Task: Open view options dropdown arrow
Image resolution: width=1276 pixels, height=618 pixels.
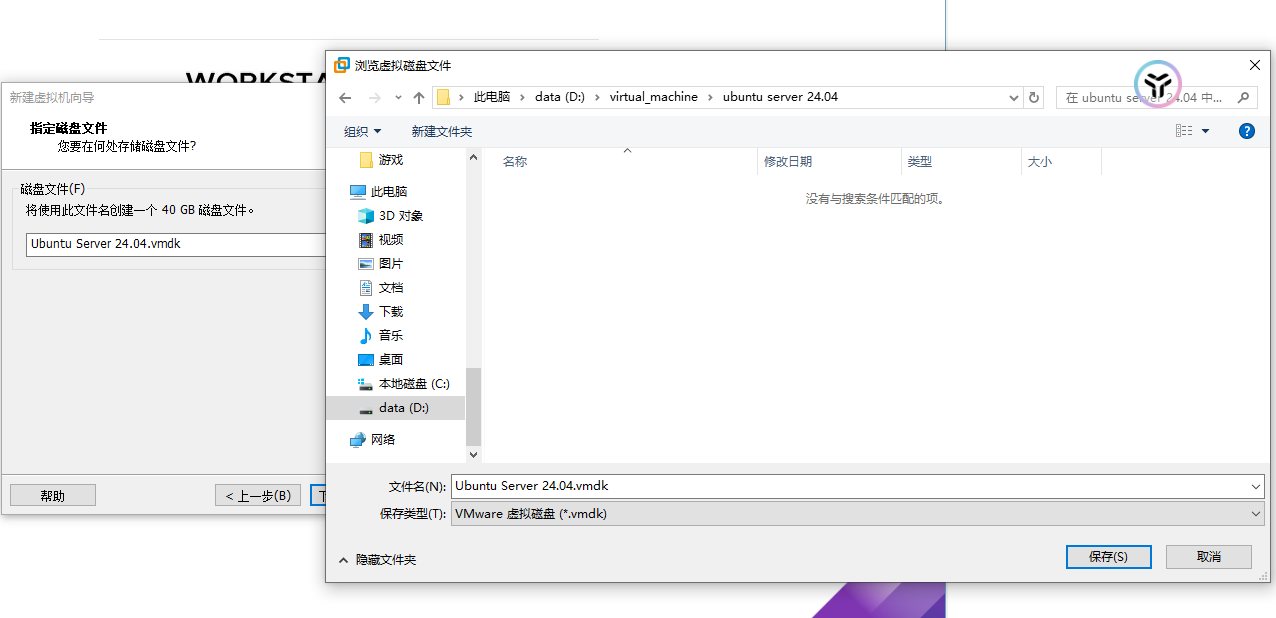Action: point(1205,131)
